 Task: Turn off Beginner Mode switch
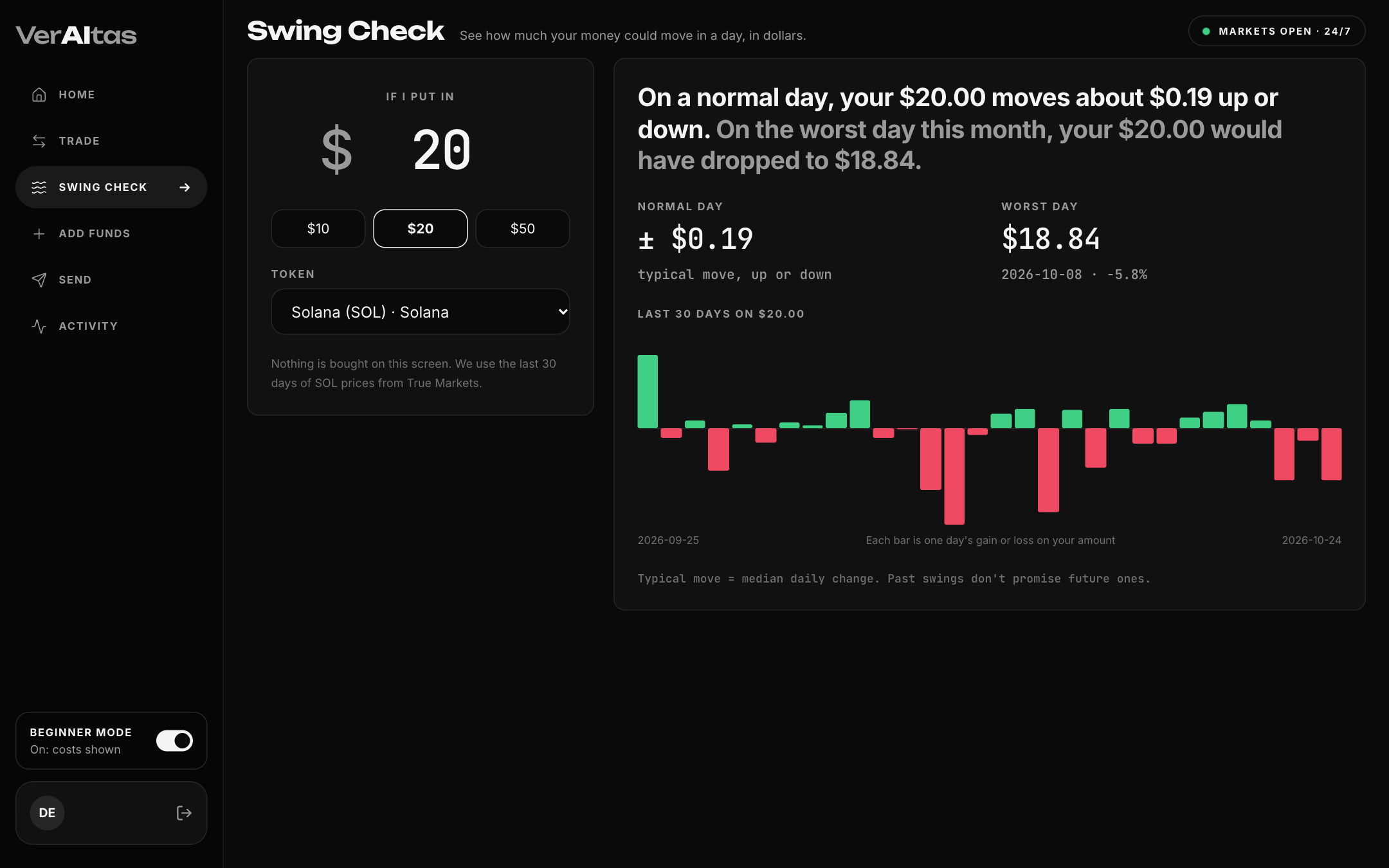click(174, 741)
